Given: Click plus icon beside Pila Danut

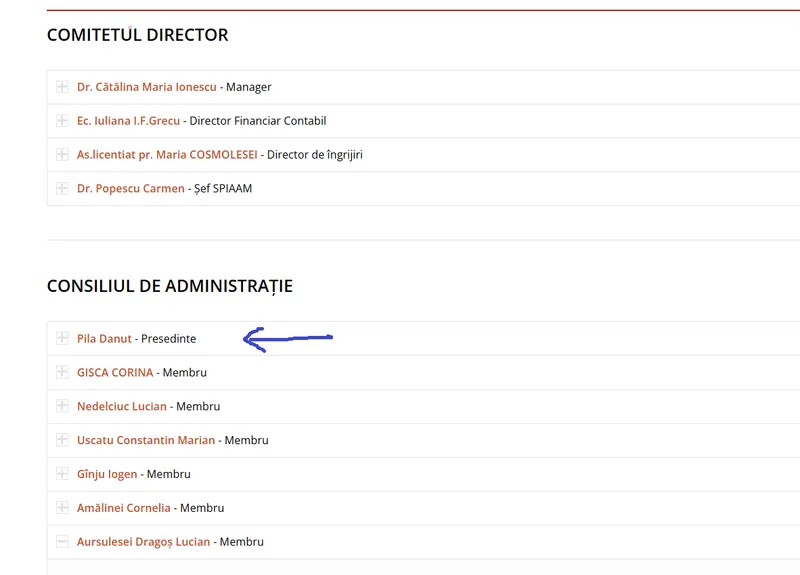Looking at the screenshot, I should pos(62,339).
